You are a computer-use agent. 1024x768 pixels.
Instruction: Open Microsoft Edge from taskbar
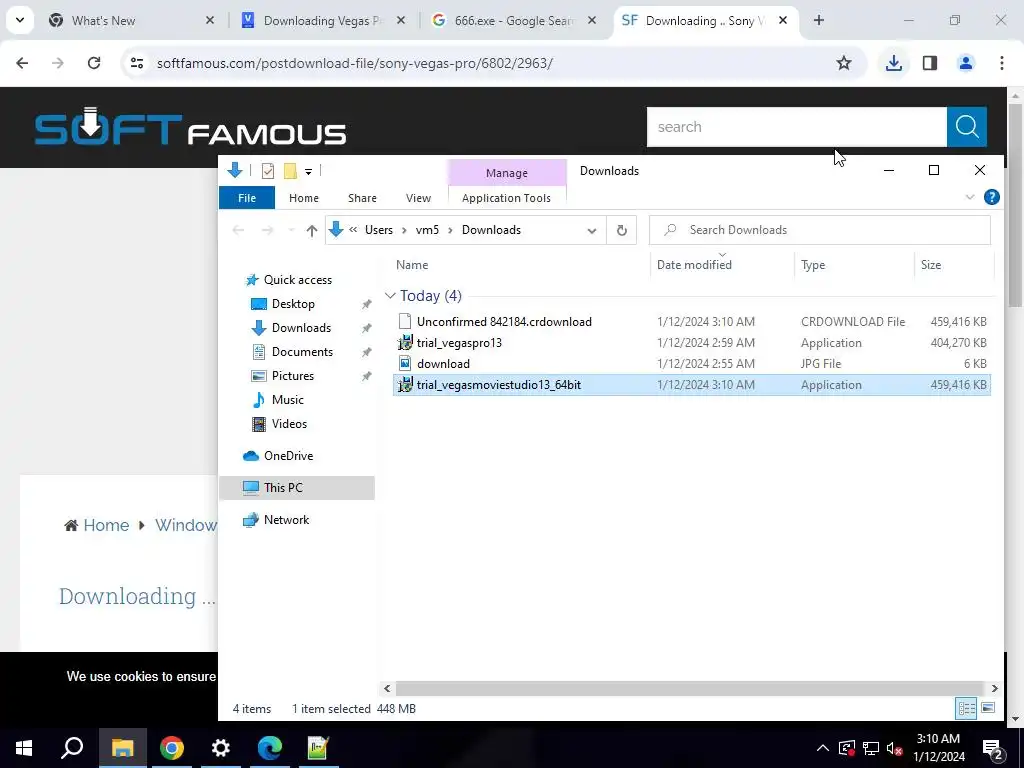[270, 748]
